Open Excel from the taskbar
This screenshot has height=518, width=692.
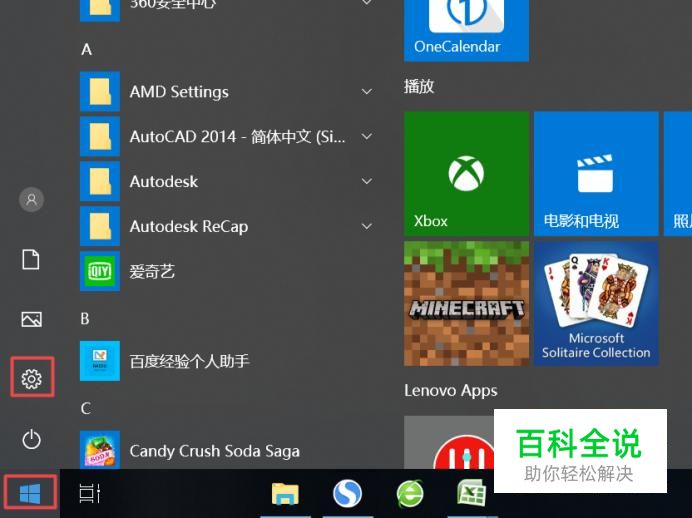[x=471, y=493]
